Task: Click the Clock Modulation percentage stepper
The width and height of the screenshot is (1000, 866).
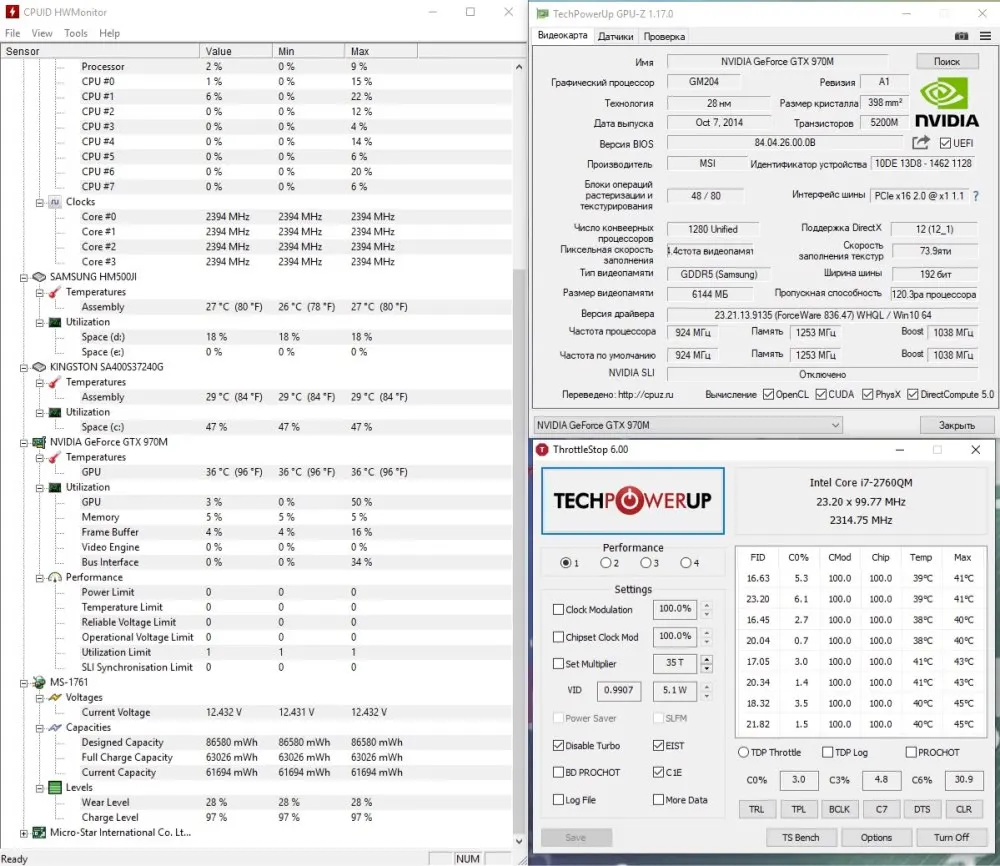Action: [x=707, y=610]
